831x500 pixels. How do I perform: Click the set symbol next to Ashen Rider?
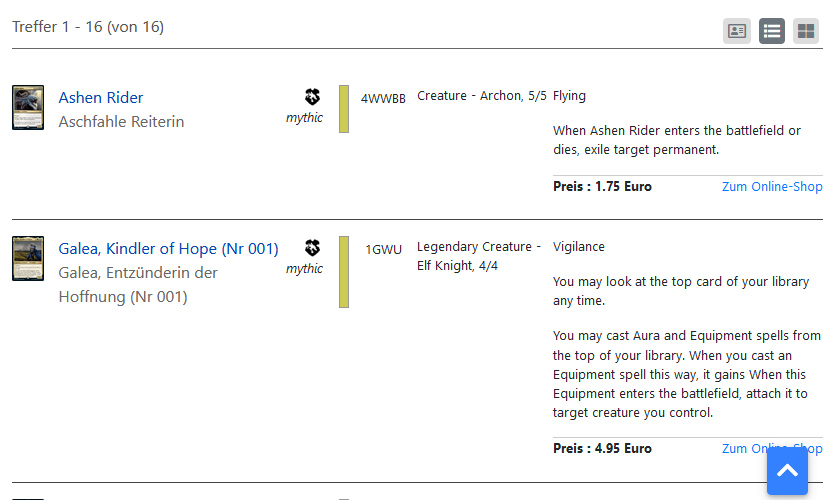[312, 97]
